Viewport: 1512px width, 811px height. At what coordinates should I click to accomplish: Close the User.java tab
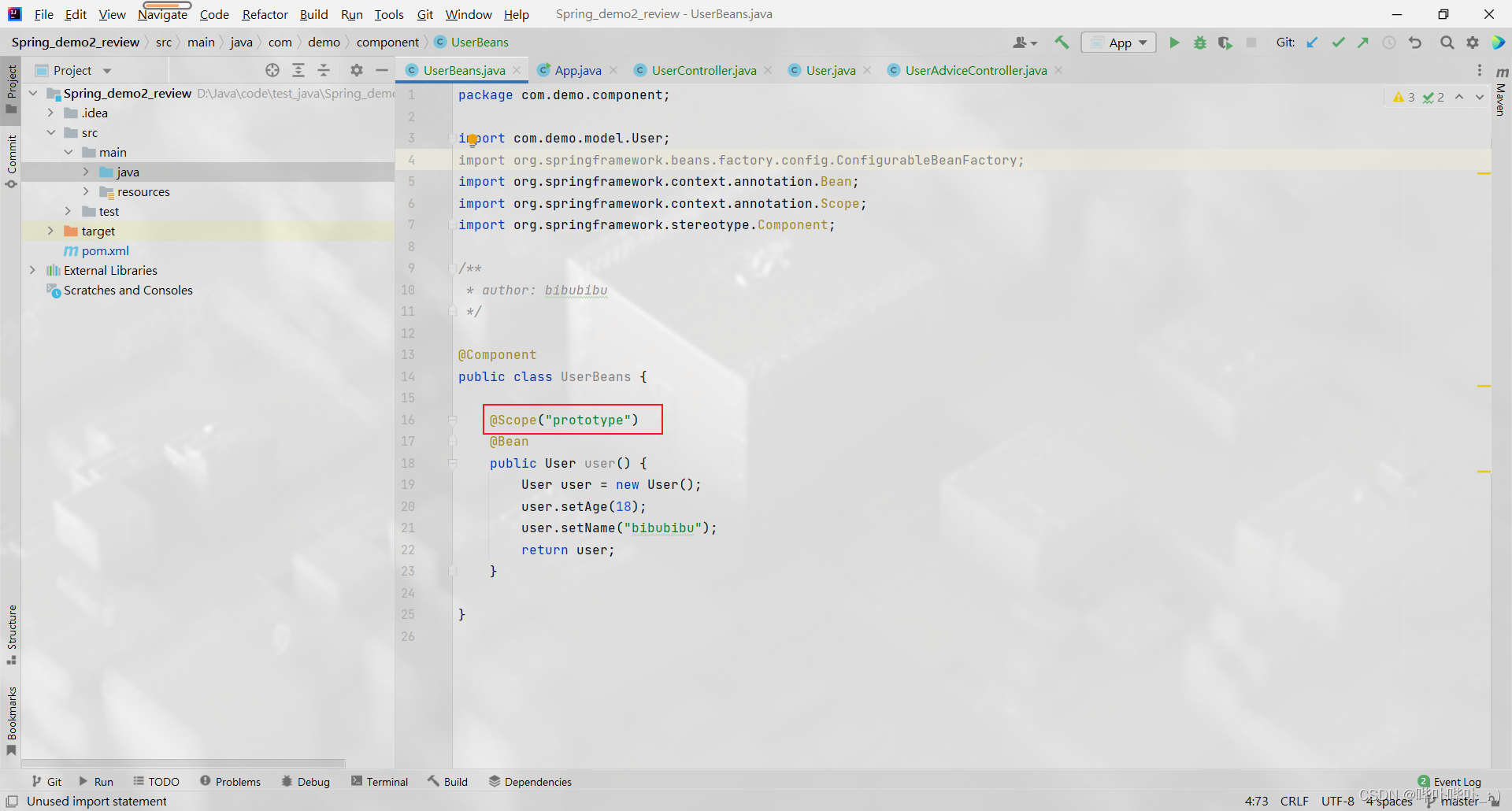[867, 70]
